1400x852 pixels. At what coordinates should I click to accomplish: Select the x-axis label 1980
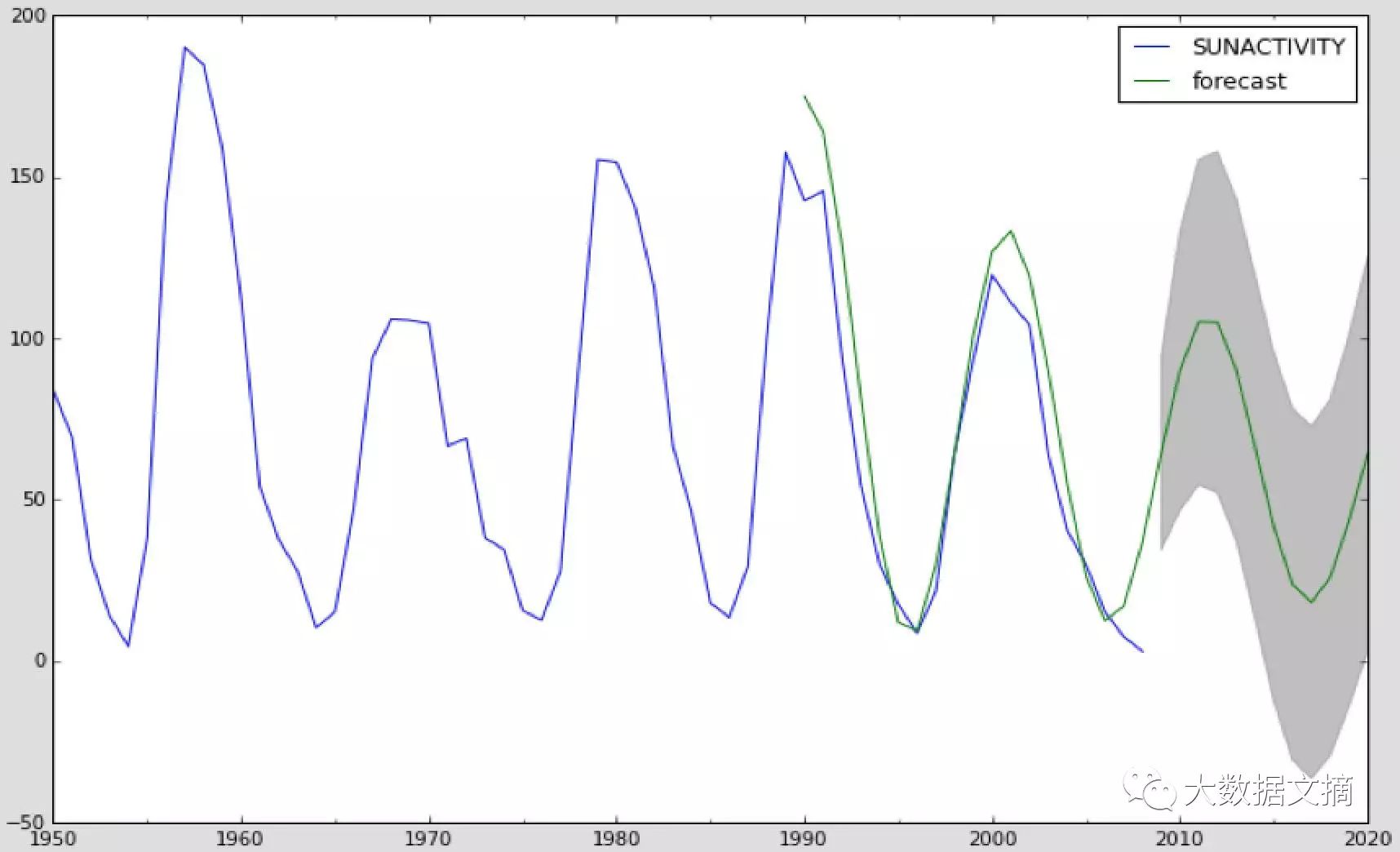pos(616,839)
